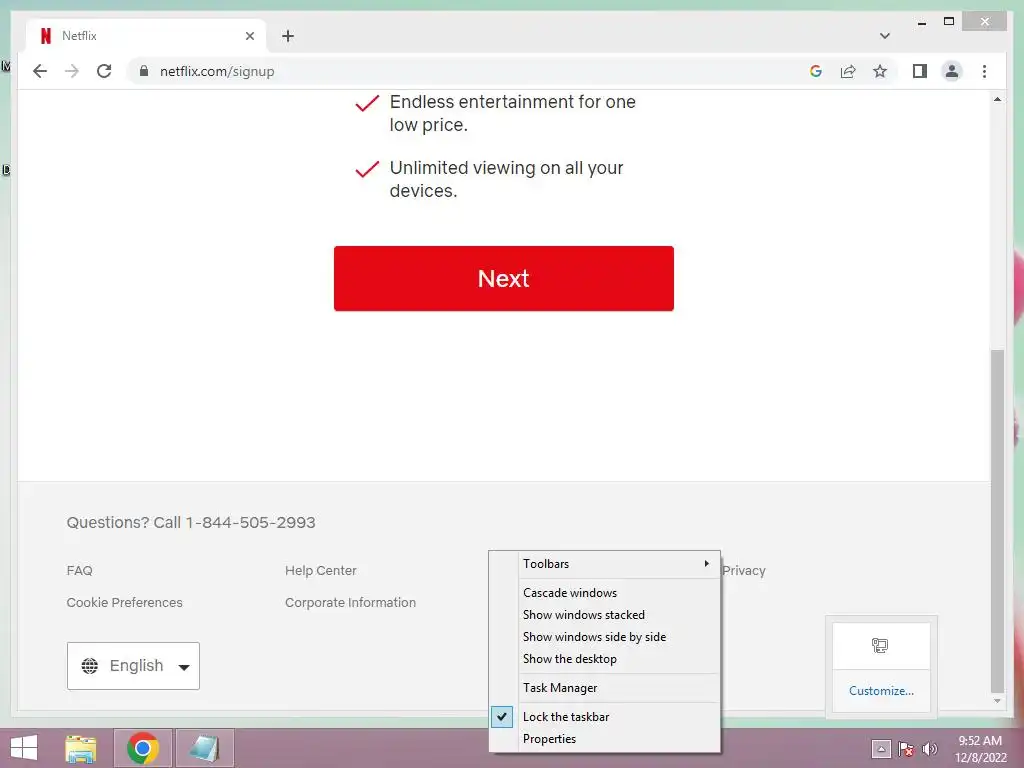Open File Explorer from the taskbar
Image resolution: width=1024 pixels, height=768 pixels.
(x=81, y=748)
